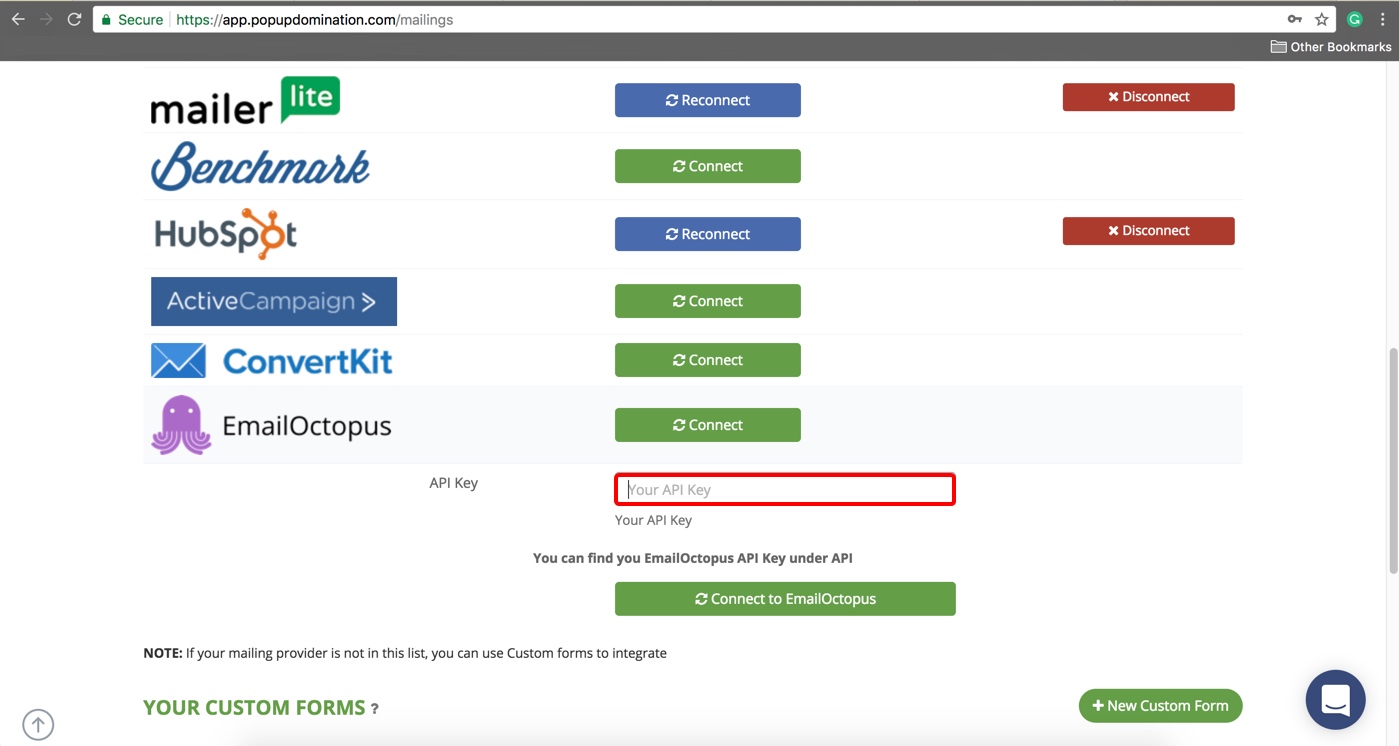Click the page vertical scrollbar

(1392, 461)
